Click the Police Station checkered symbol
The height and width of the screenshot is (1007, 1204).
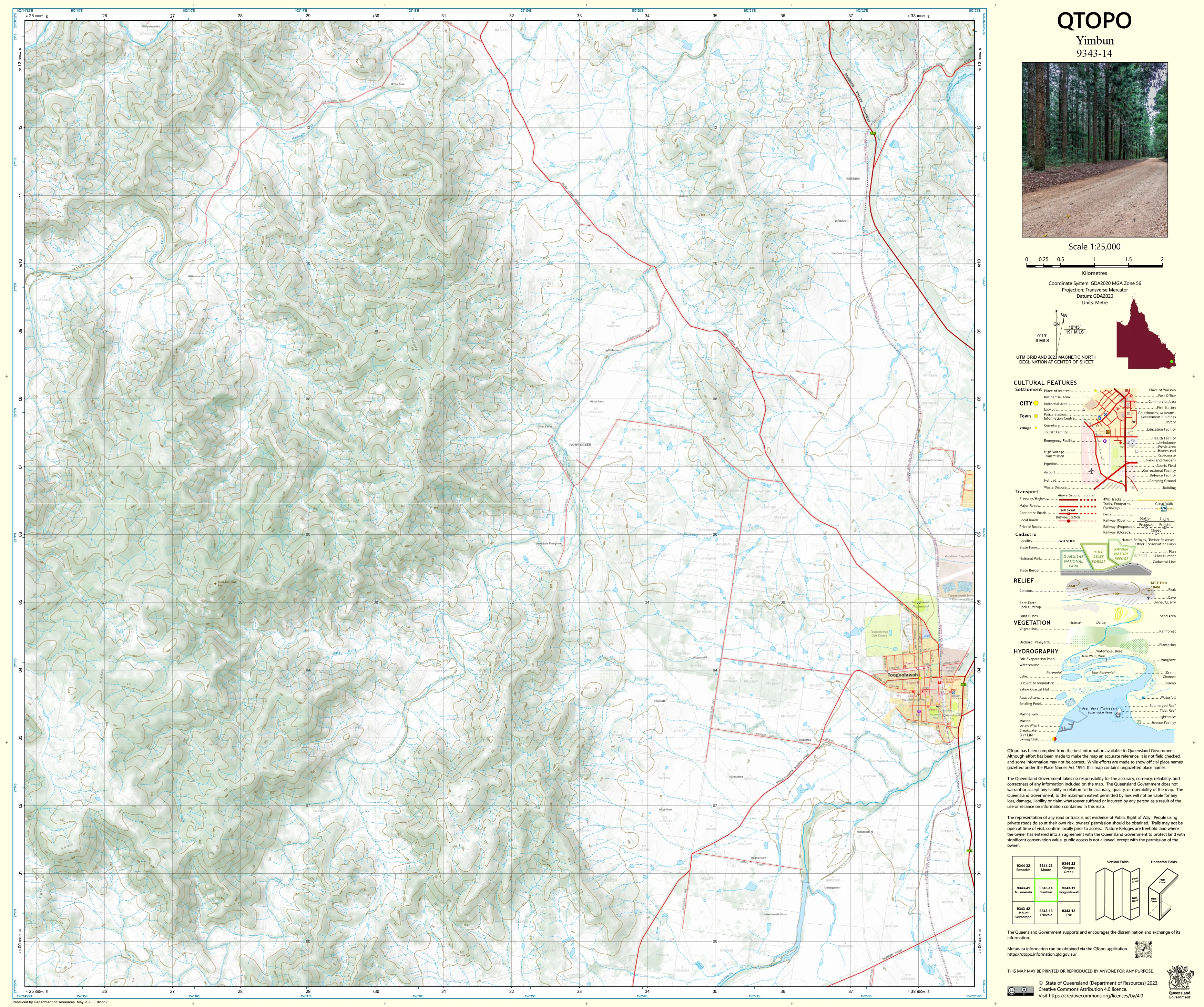click(x=1105, y=414)
